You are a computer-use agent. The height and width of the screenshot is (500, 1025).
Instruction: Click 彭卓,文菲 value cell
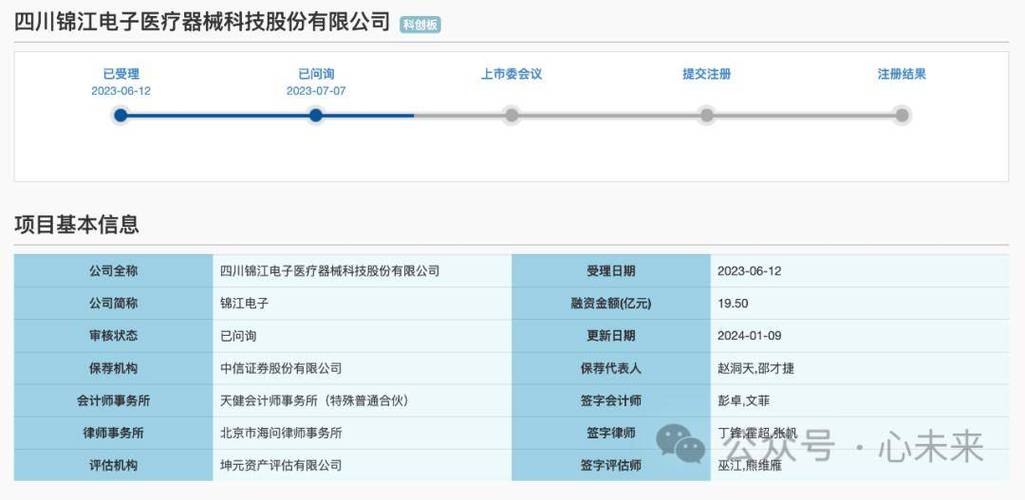[x=860, y=401]
